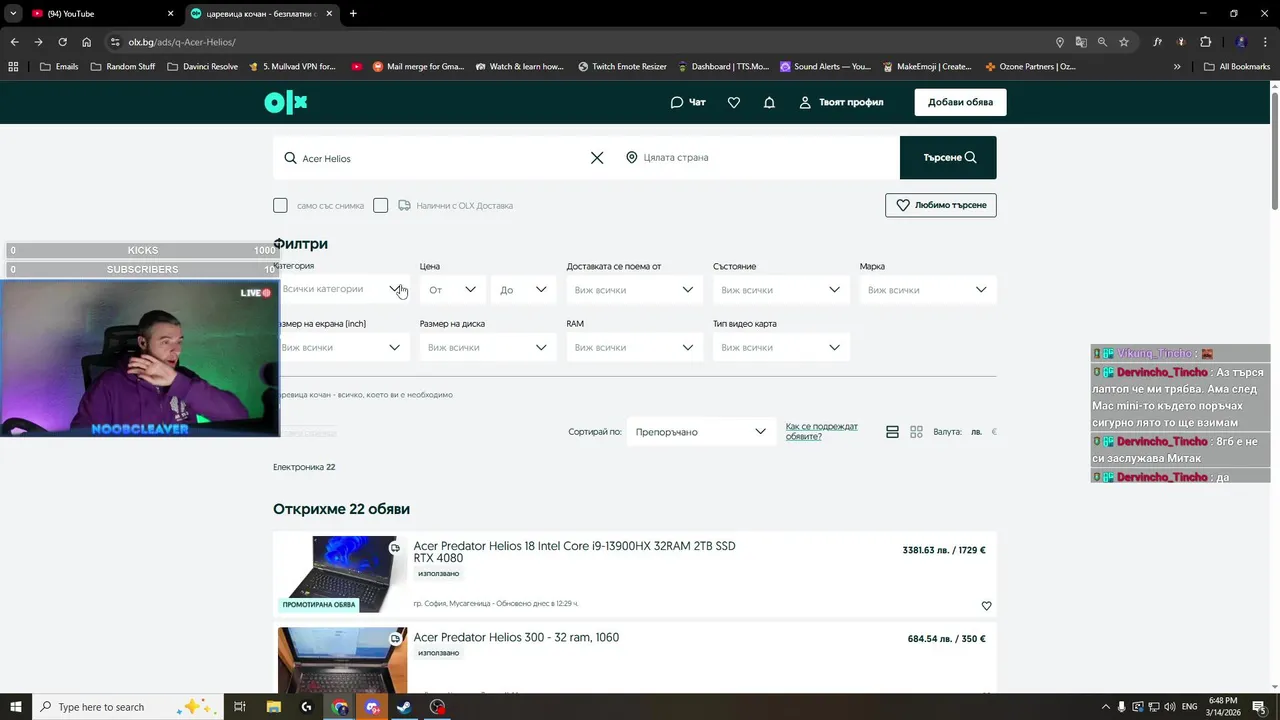Screen dimensions: 1280x720
Task: Open Twitch Emote Resizer bookmark
Action: [x=621, y=66]
